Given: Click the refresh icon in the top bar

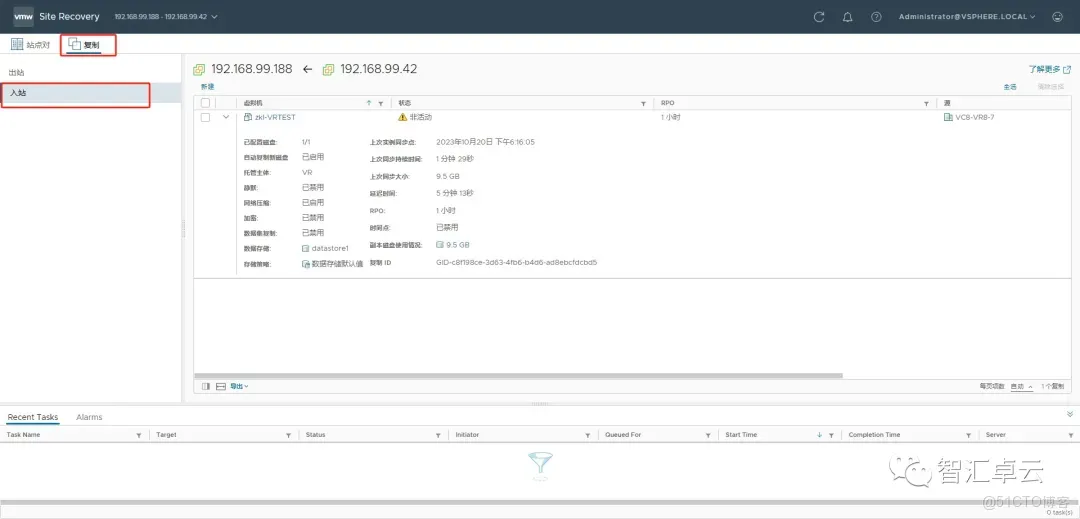Looking at the screenshot, I should pyautogui.click(x=819, y=17).
